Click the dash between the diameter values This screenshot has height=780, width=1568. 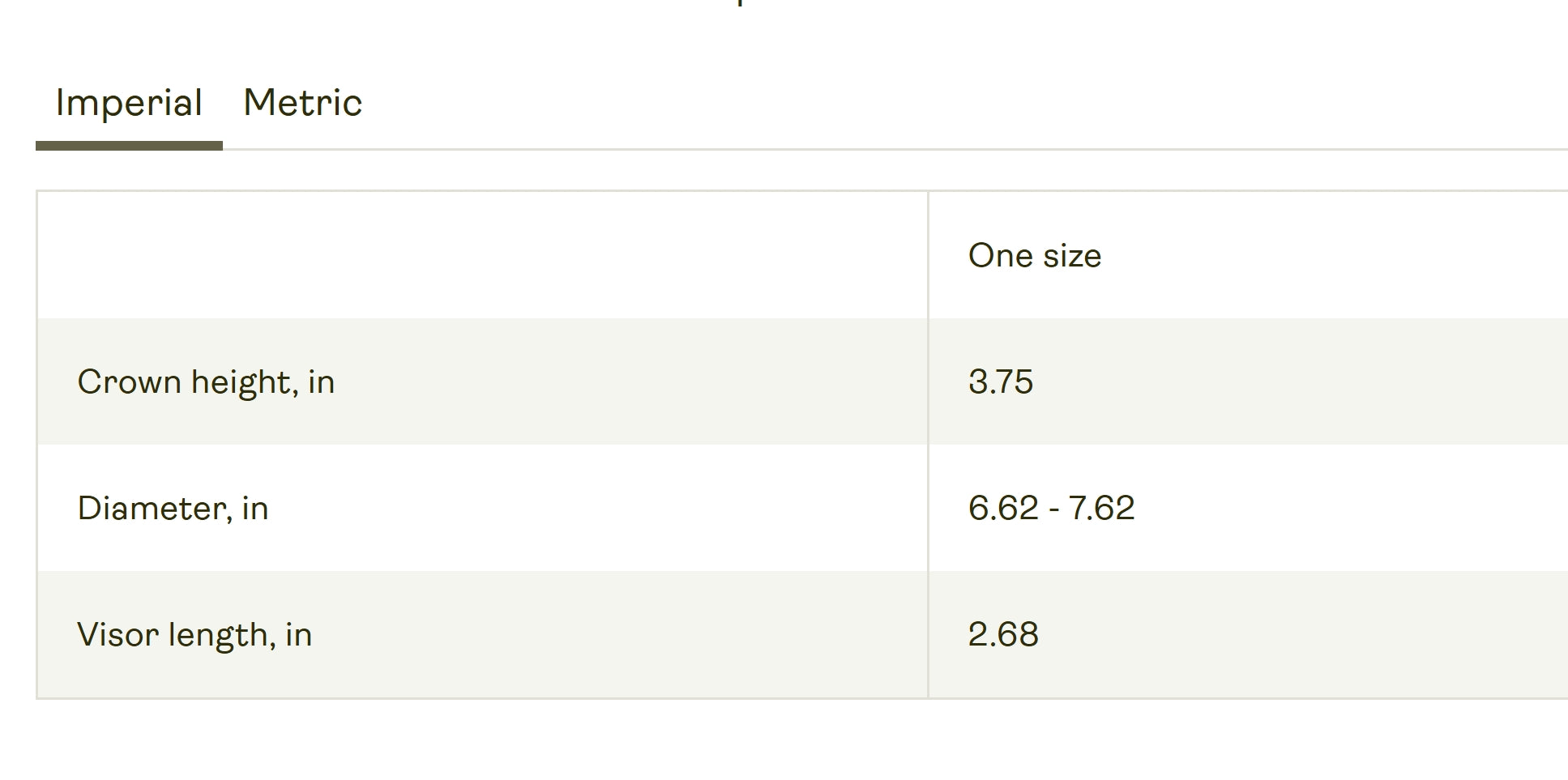pyautogui.click(x=1053, y=510)
